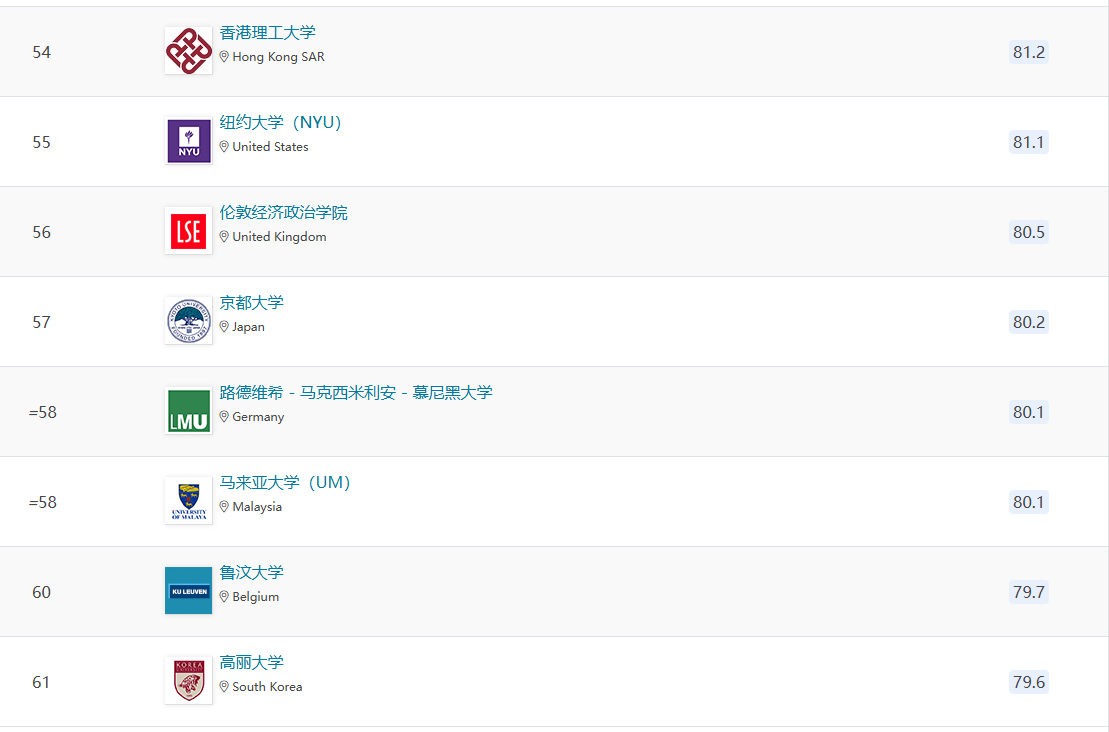The image size is (1109, 732).
Task: Click the United Kingdom location text
Action: (x=279, y=237)
